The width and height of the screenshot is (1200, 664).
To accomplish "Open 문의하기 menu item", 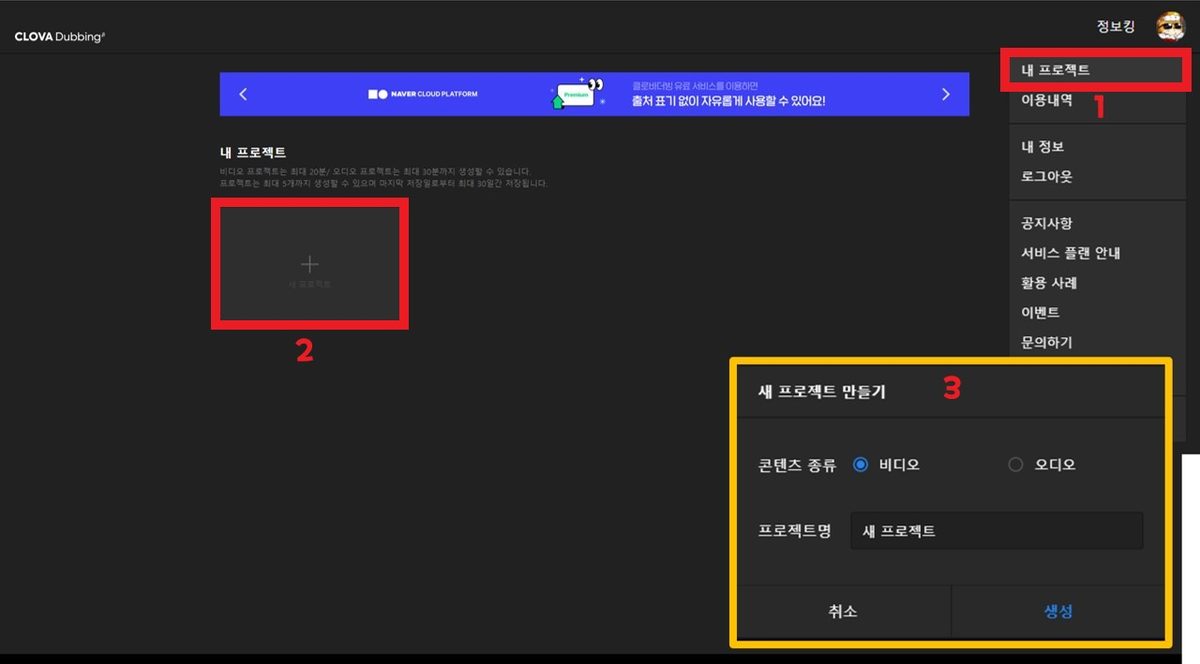I will [x=1046, y=342].
